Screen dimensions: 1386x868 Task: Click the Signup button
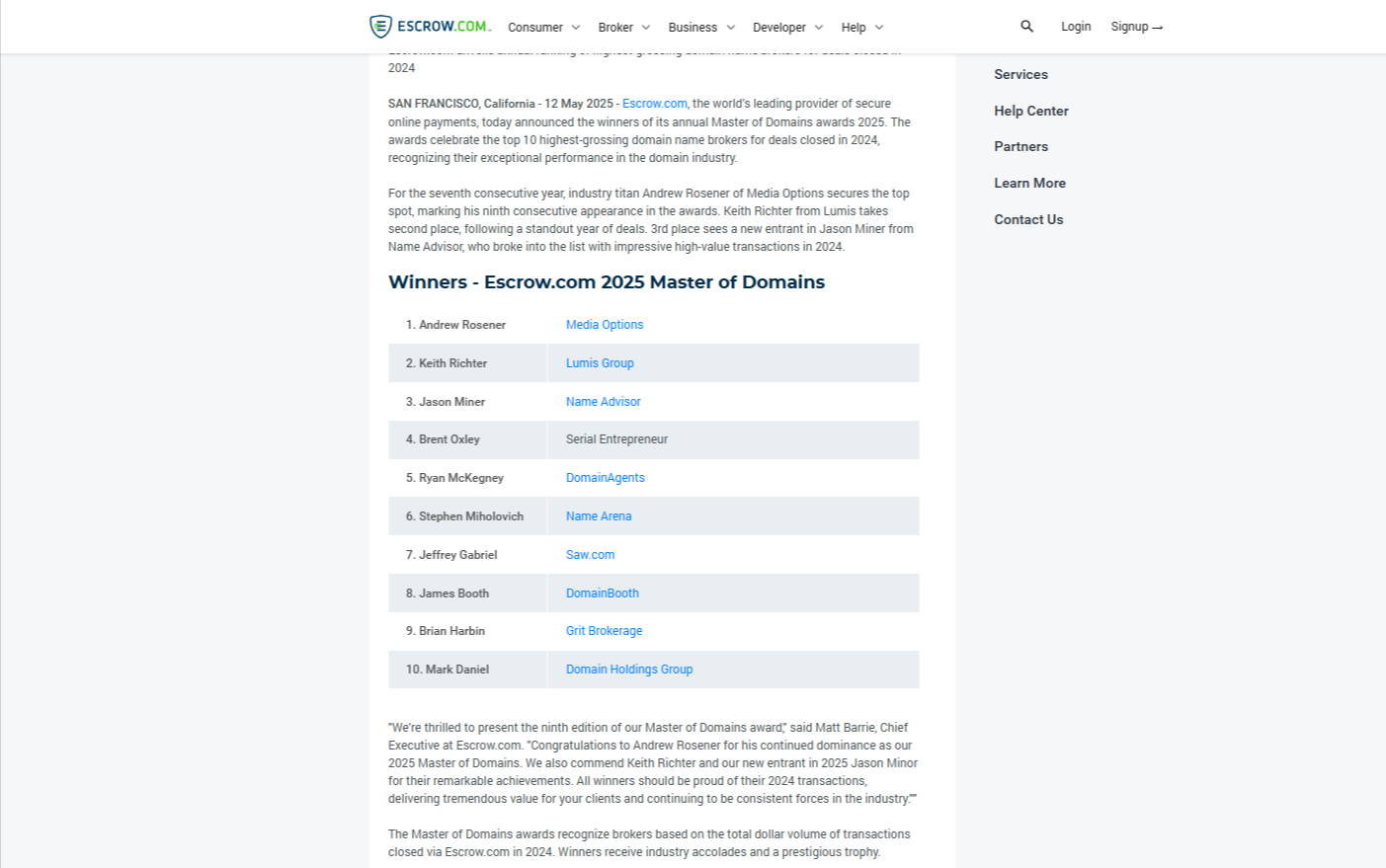tap(1137, 27)
